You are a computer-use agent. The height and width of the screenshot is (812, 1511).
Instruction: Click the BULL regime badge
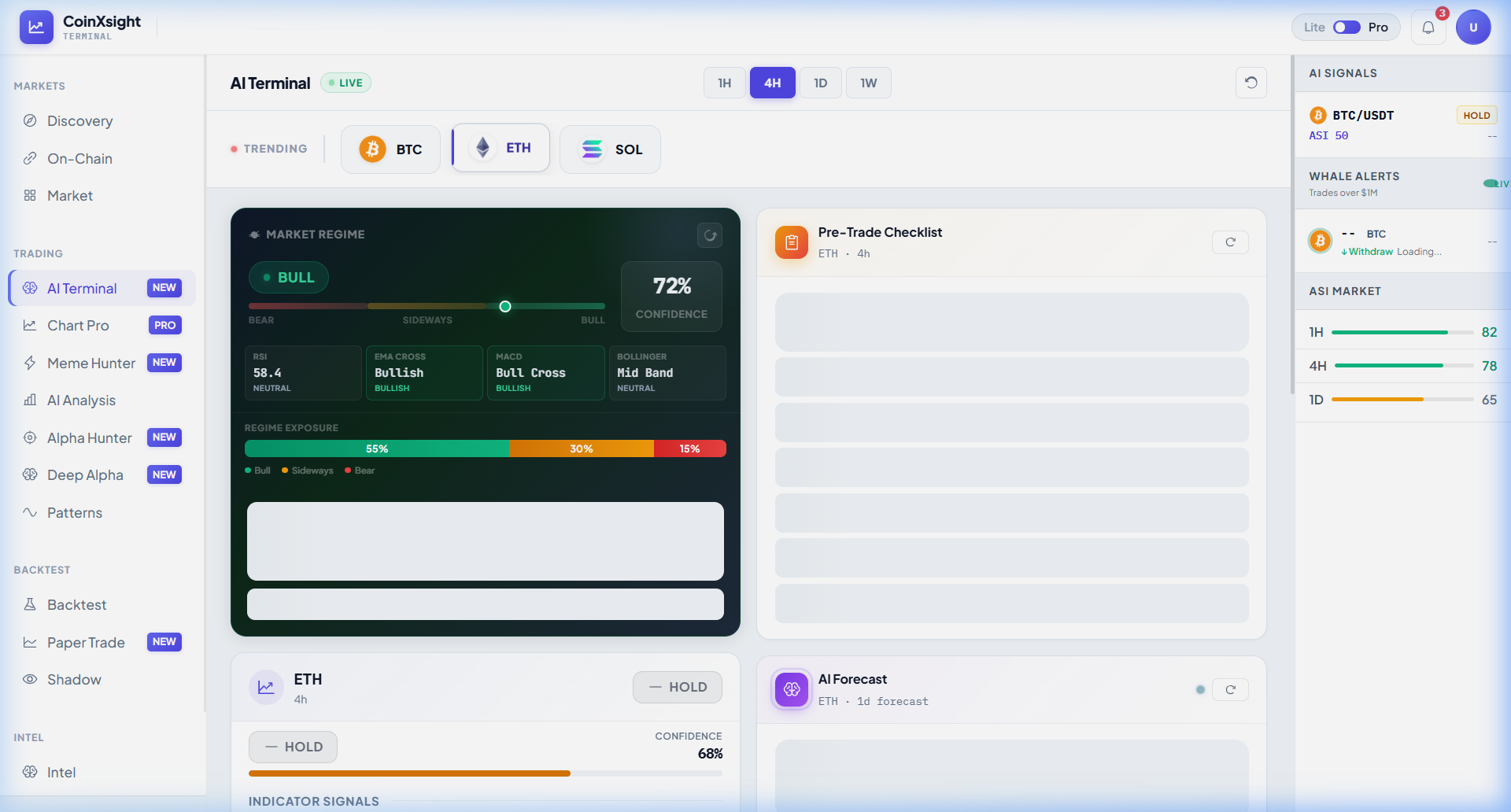point(289,278)
